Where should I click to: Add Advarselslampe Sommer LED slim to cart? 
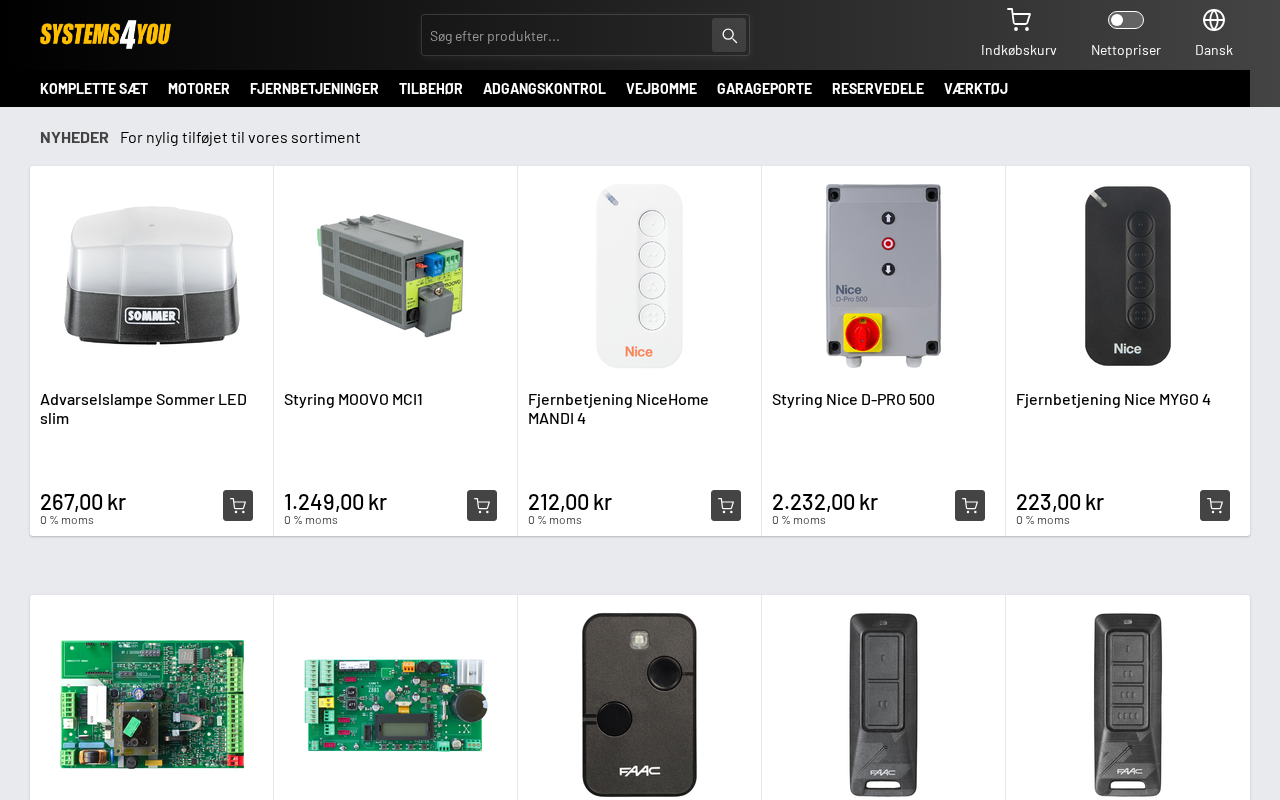(x=238, y=505)
